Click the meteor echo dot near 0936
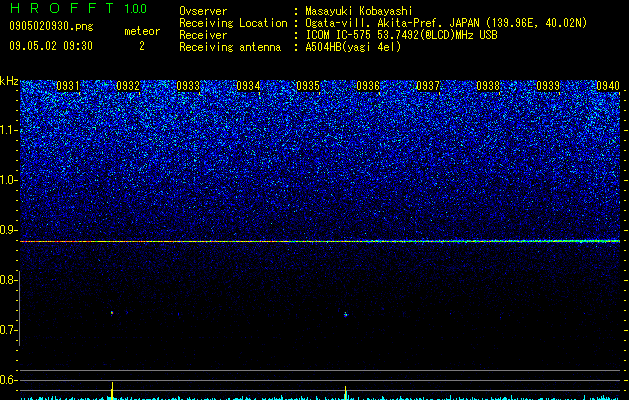The height and width of the screenshot is (400, 629). pyautogui.click(x=345, y=315)
